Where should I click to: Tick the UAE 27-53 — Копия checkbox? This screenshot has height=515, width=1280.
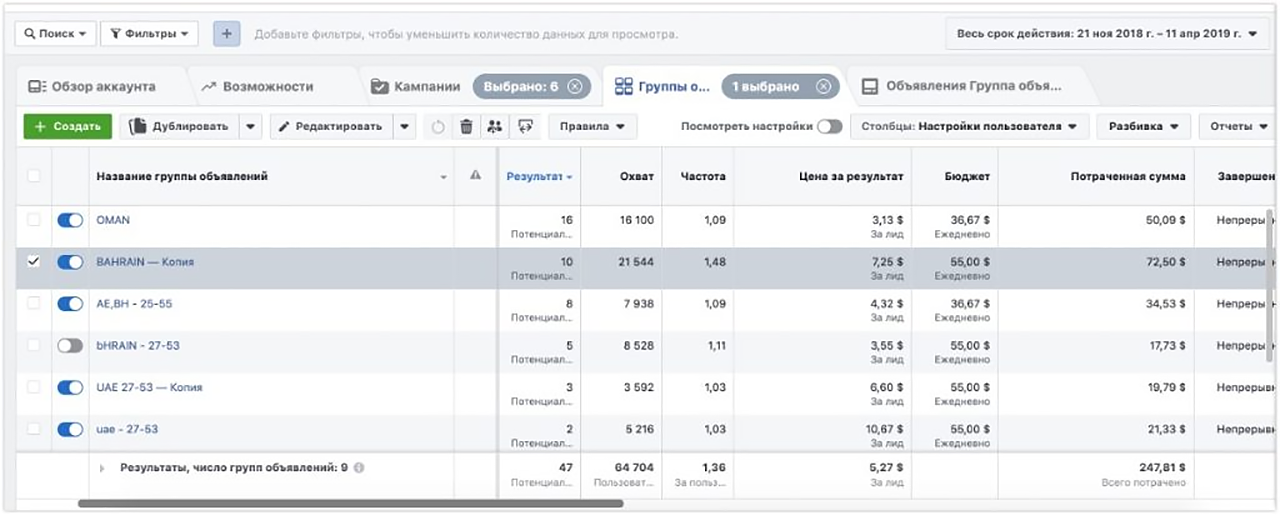pyautogui.click(x=34, y=388)
